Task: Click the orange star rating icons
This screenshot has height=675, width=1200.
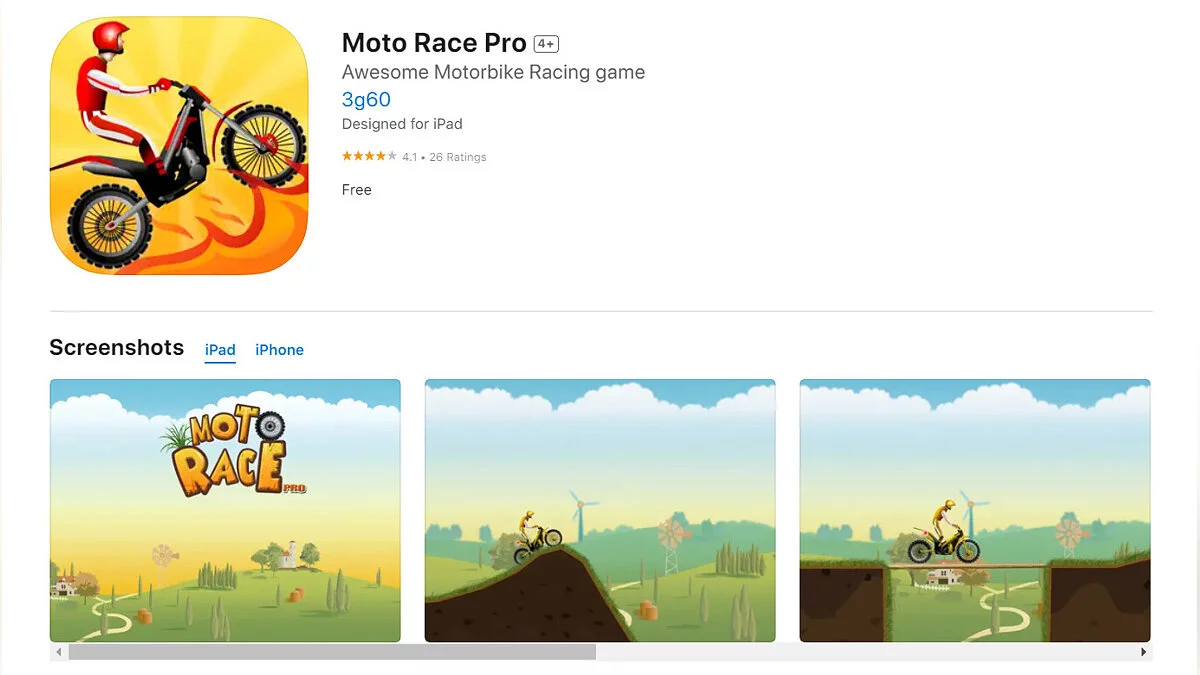Action: [369, 157]
